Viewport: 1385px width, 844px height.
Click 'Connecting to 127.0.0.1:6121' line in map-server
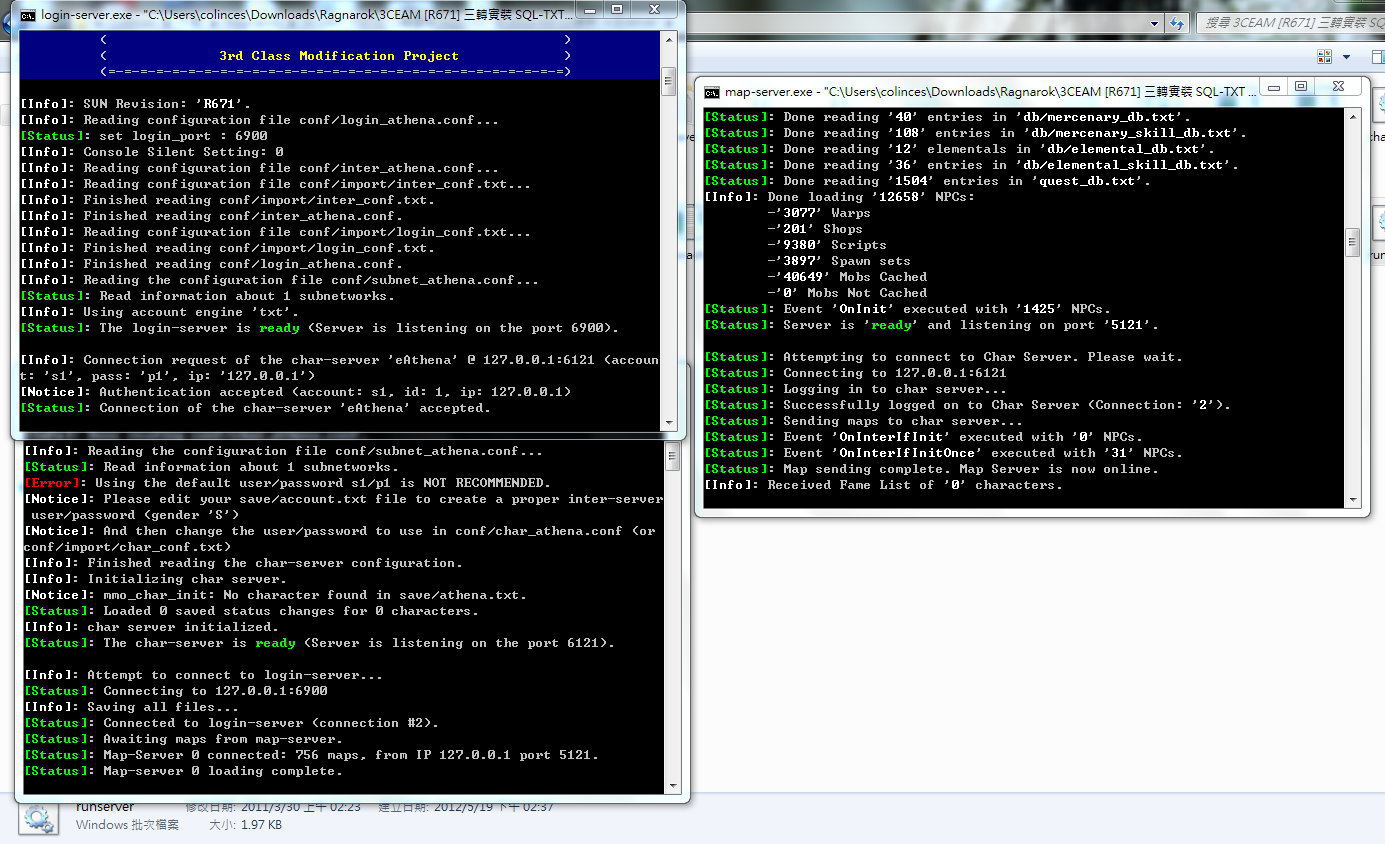pos(856,373)
